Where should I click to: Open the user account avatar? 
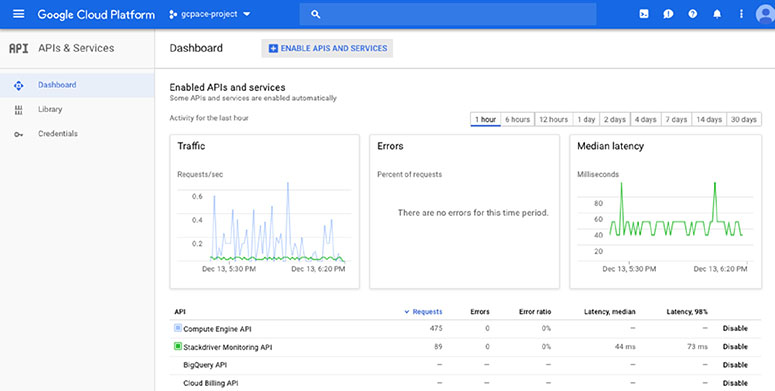pos(765,14)
